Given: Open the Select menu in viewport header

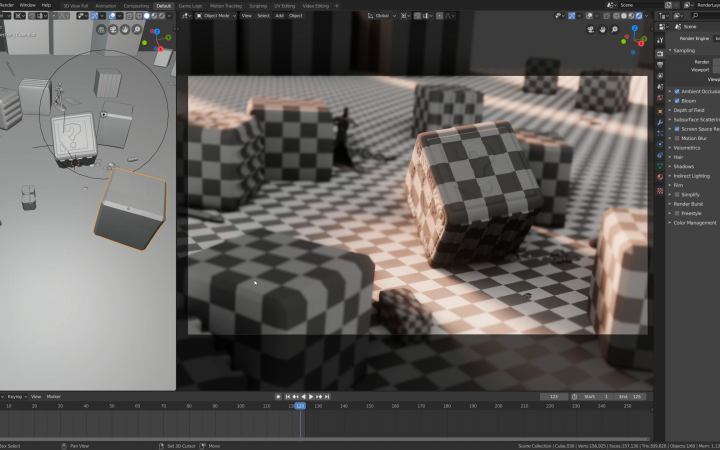Looking at the screenshot, I should (263, 16).
